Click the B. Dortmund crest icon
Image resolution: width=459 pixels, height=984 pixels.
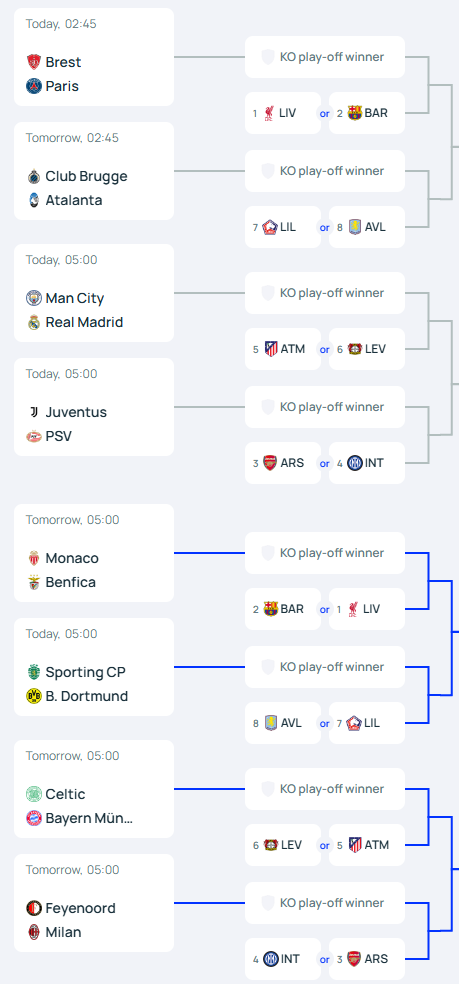click(x=34, y=696)
